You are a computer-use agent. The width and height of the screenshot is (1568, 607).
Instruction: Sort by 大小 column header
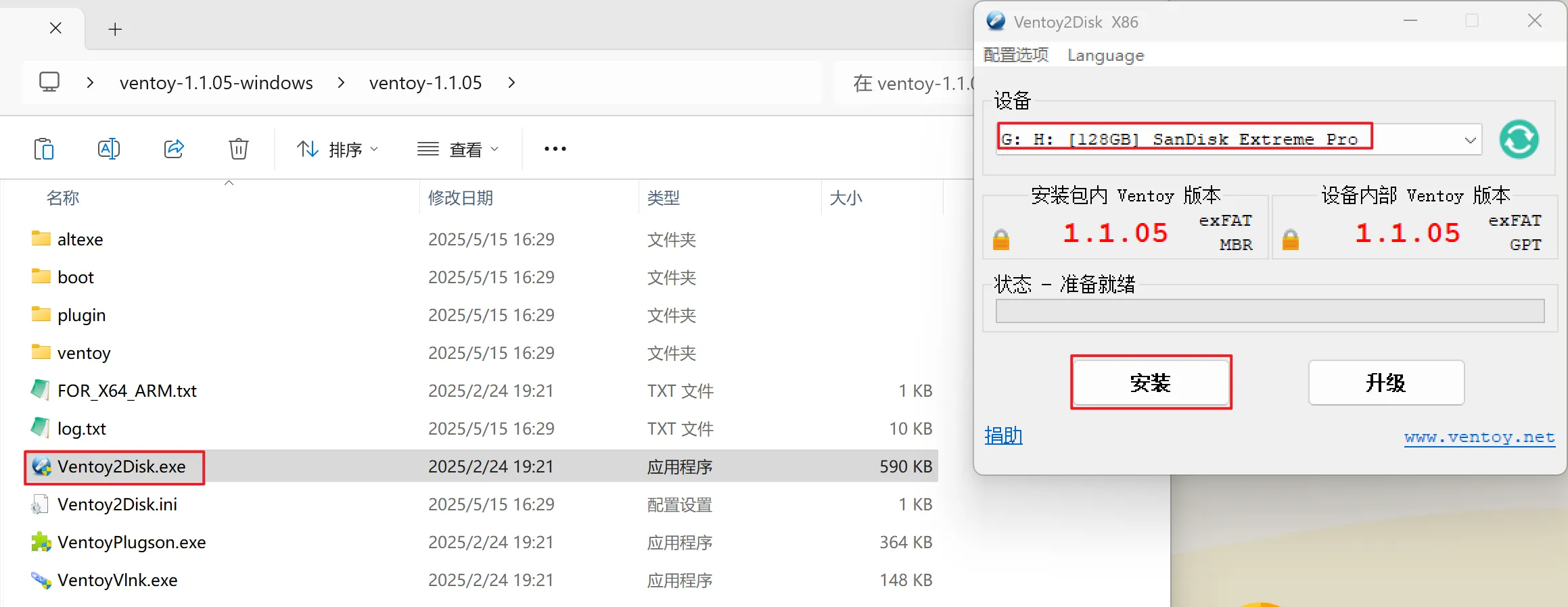(x=846, y=198)
